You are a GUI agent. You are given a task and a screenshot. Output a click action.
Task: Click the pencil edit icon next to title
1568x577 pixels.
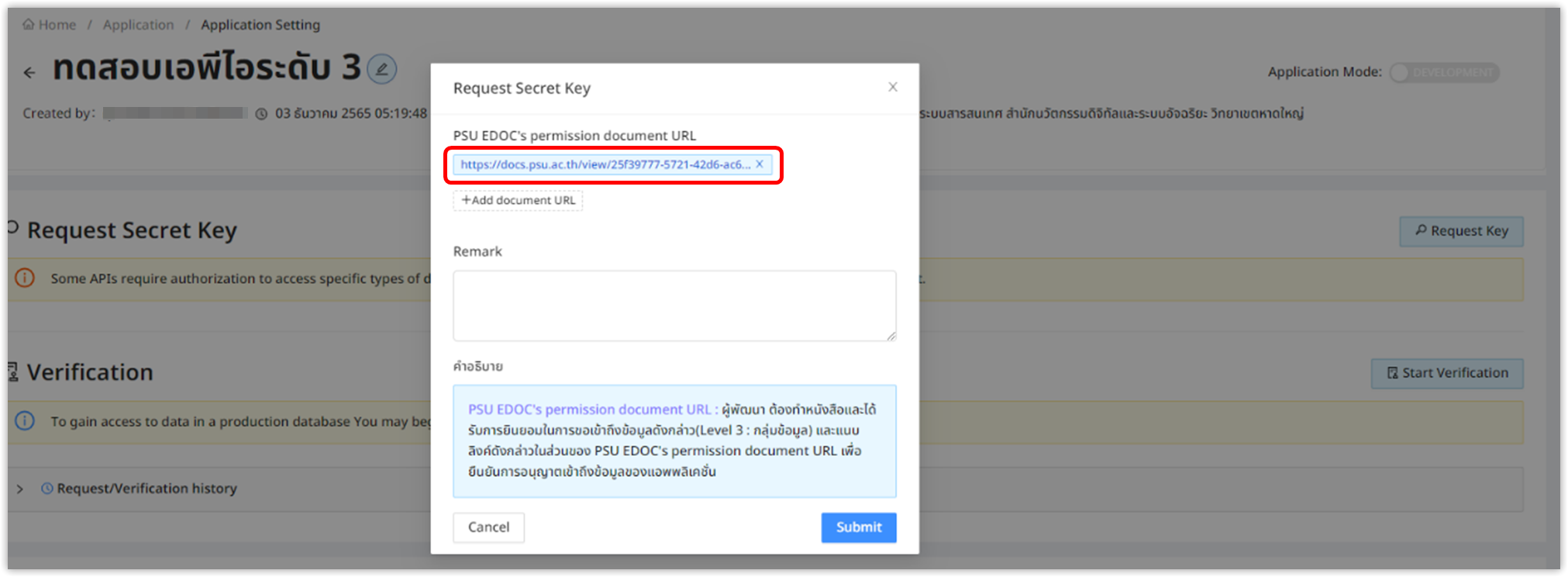point(381,69)
